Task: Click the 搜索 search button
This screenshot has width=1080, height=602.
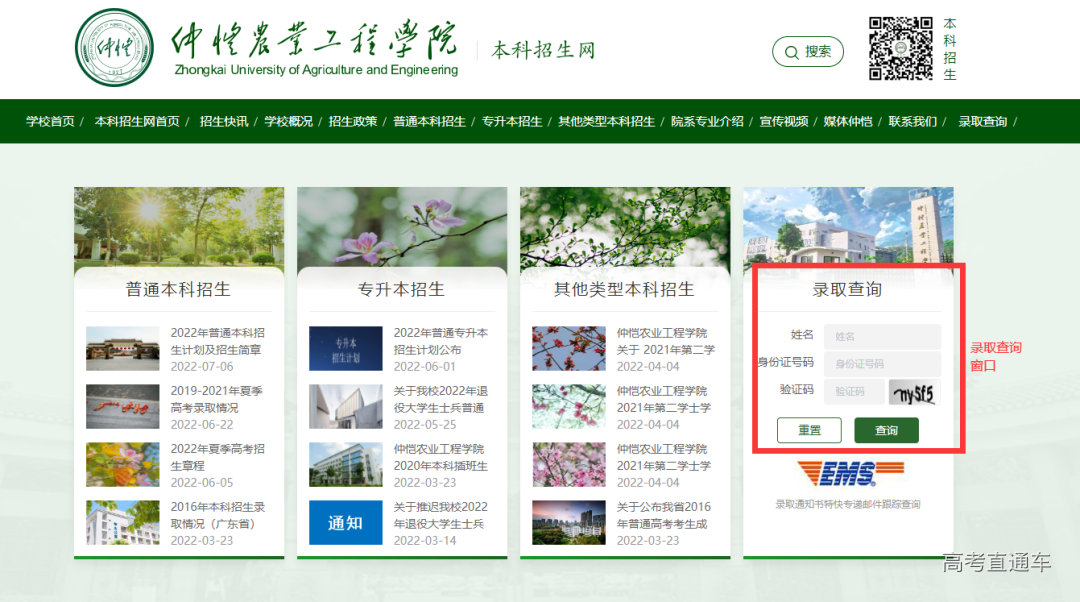Action: 808,52
